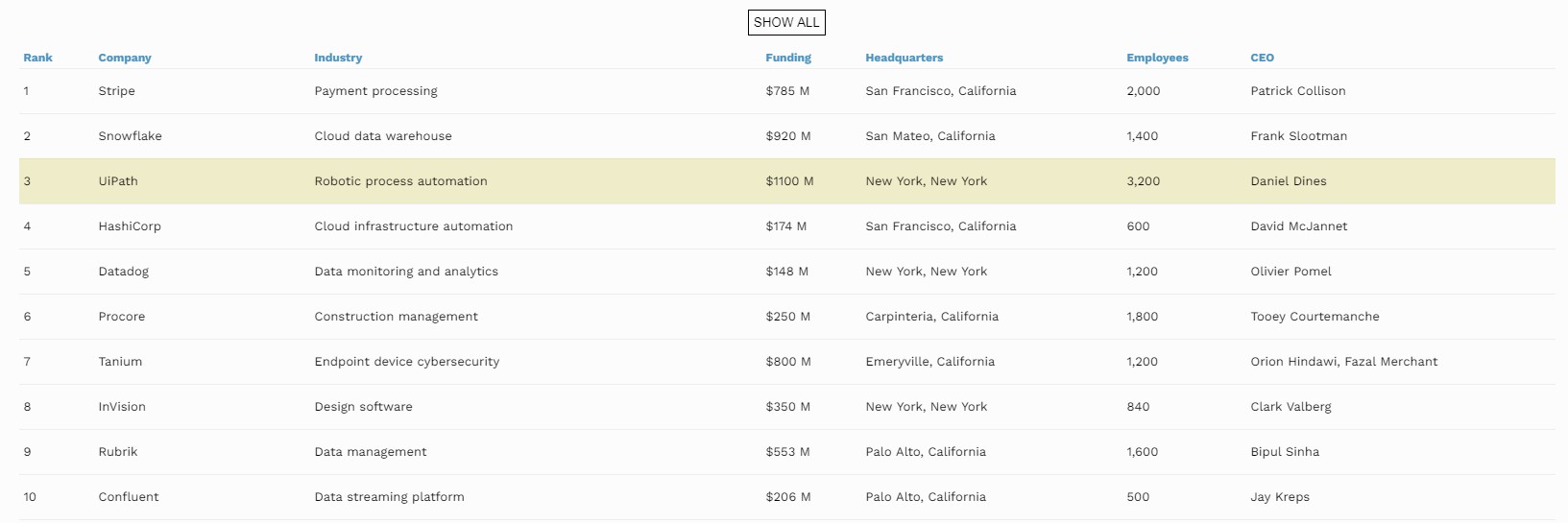
Task: Select the Procore table row
Action: point(787,317)
